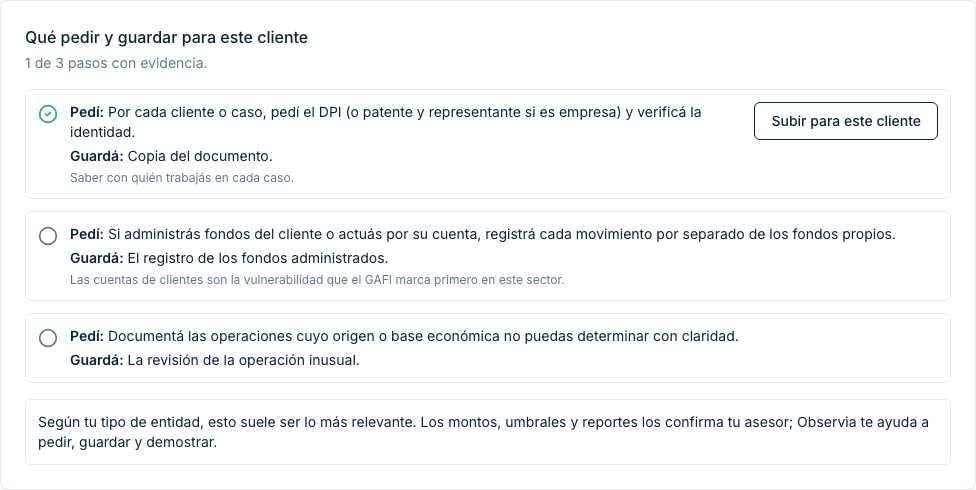Click the 'Pedí: Por cada cliente o caso' text
Screen dimensions: 976x490
pyautogui.click(x=386, y=122)
